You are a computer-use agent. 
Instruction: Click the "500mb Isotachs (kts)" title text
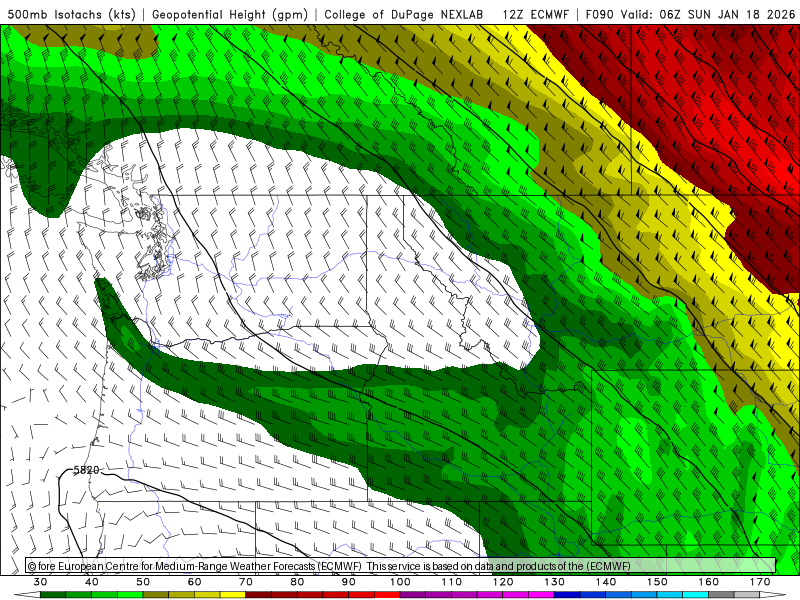click(x=71, y=14)
